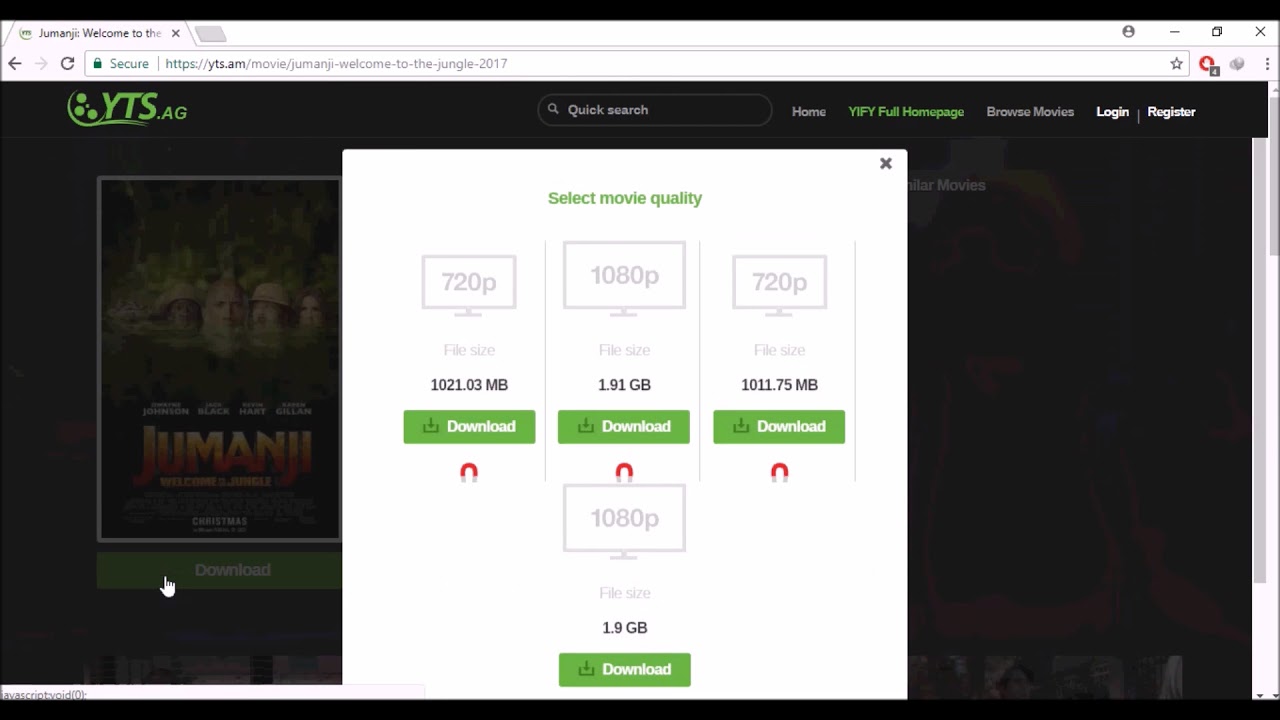
Task: Download the 1011.75 MB 720p file
Action: click(779, 426)
